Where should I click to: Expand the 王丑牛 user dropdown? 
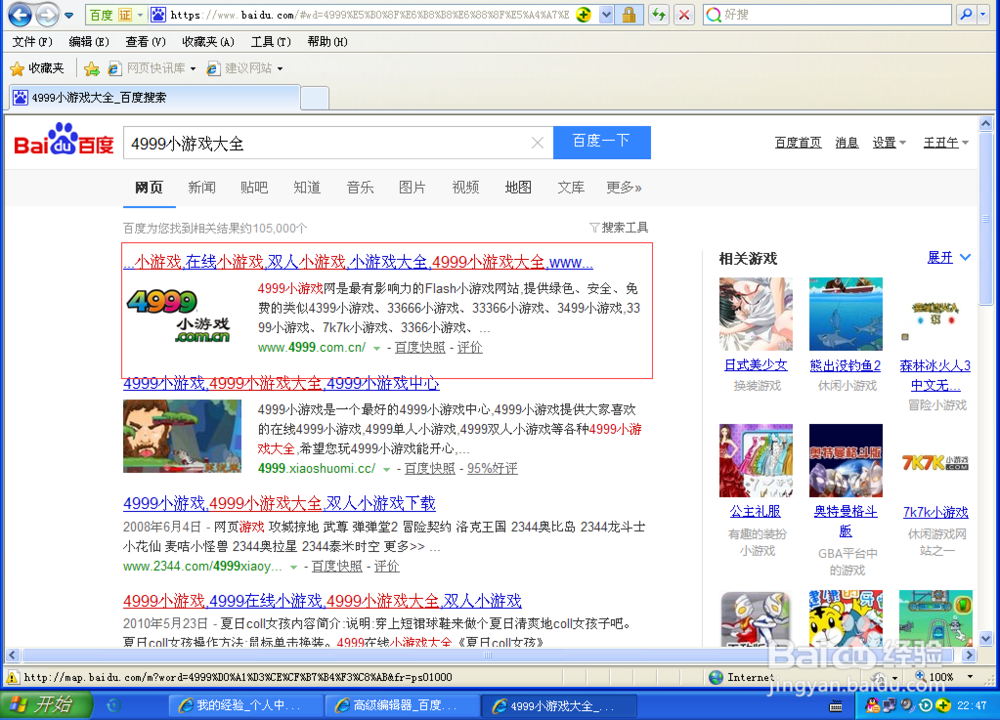tap(946, 142)
